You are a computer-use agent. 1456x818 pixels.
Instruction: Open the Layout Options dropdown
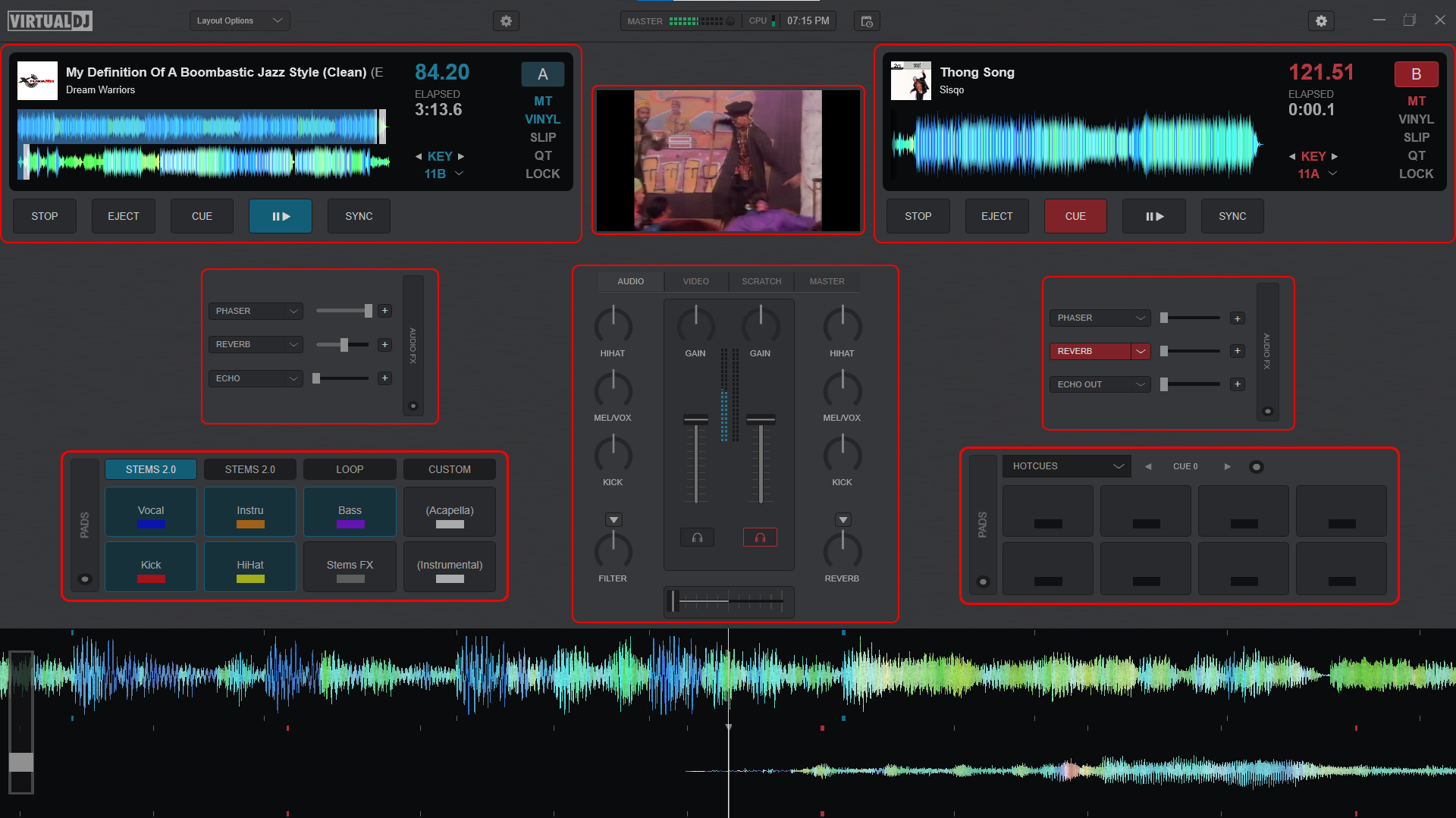pos(240,20)
